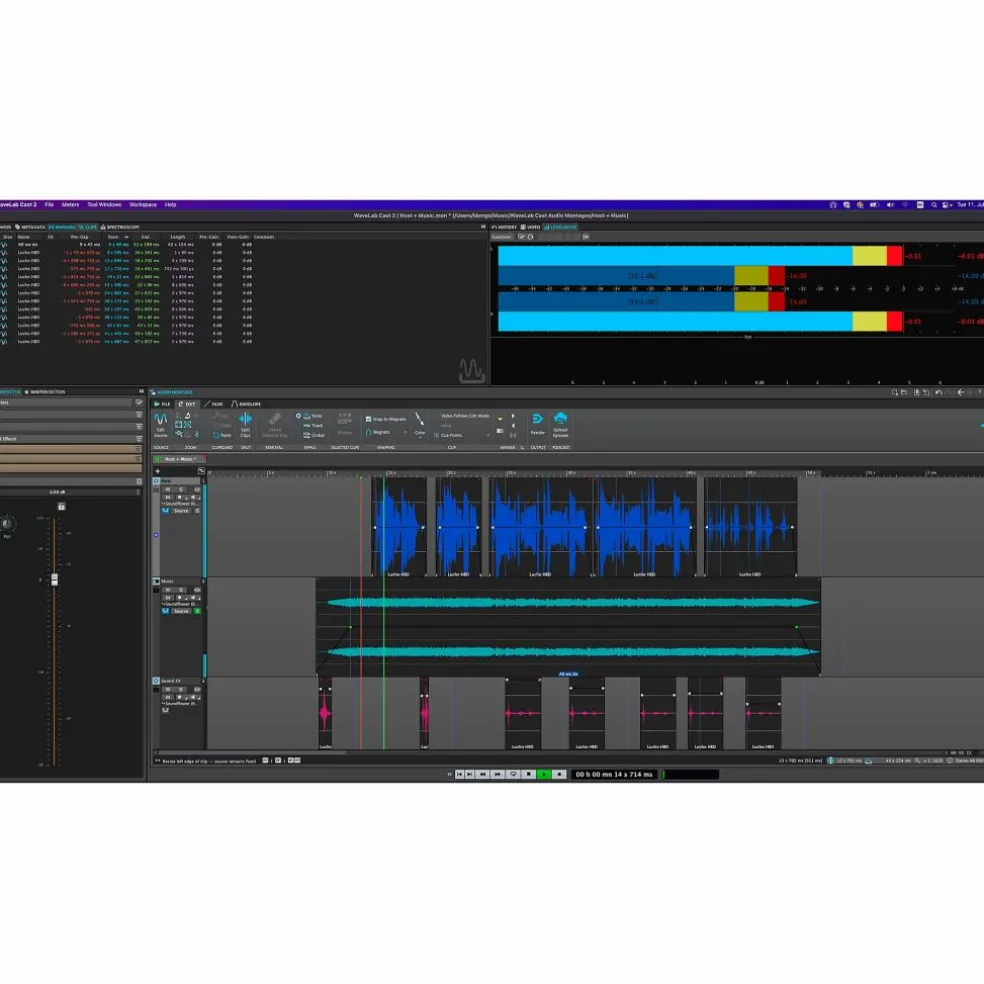The width and height of the screenshot is (984, 984).
Task: Click the Pan knob in Master Section
Action: 8,524
